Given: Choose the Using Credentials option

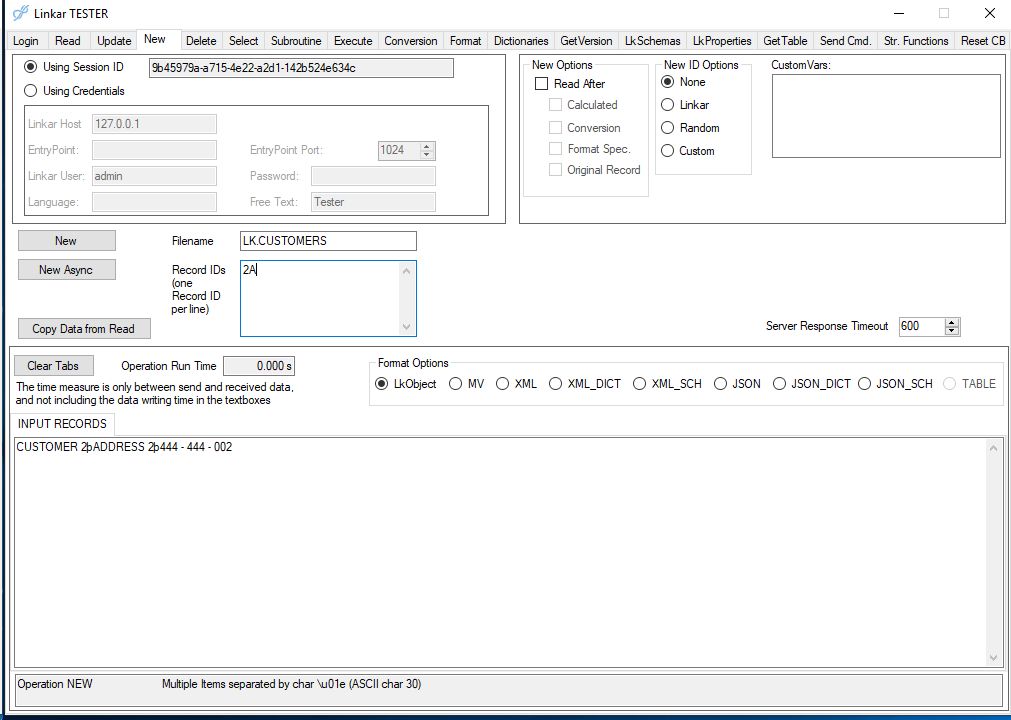Looking at the screenshot, I should pyautogui.click(x=74, y=91).
